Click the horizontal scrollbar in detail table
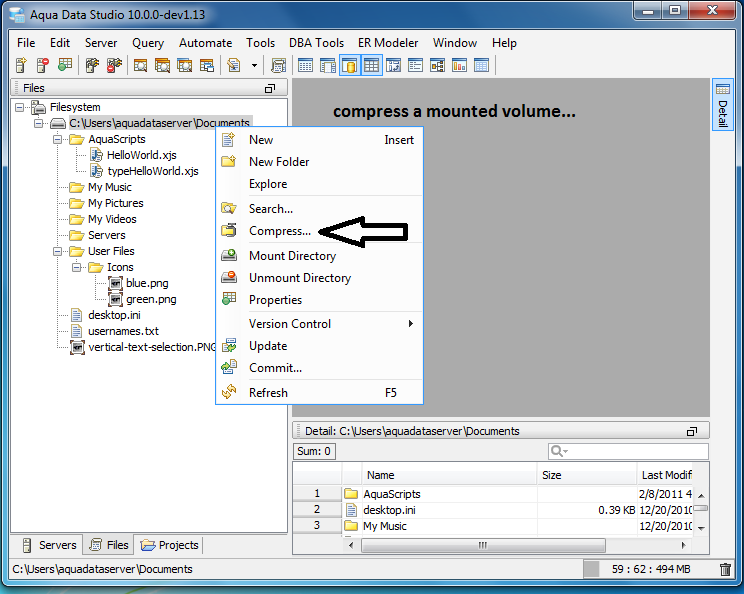The width and height of the screenshot is (744, 594). coord(483,545)
